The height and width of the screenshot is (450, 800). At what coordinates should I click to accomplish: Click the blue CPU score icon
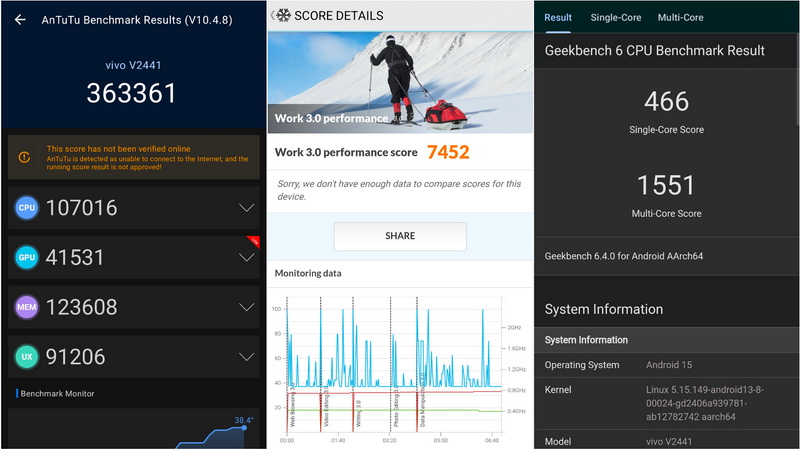pos(27,208)
